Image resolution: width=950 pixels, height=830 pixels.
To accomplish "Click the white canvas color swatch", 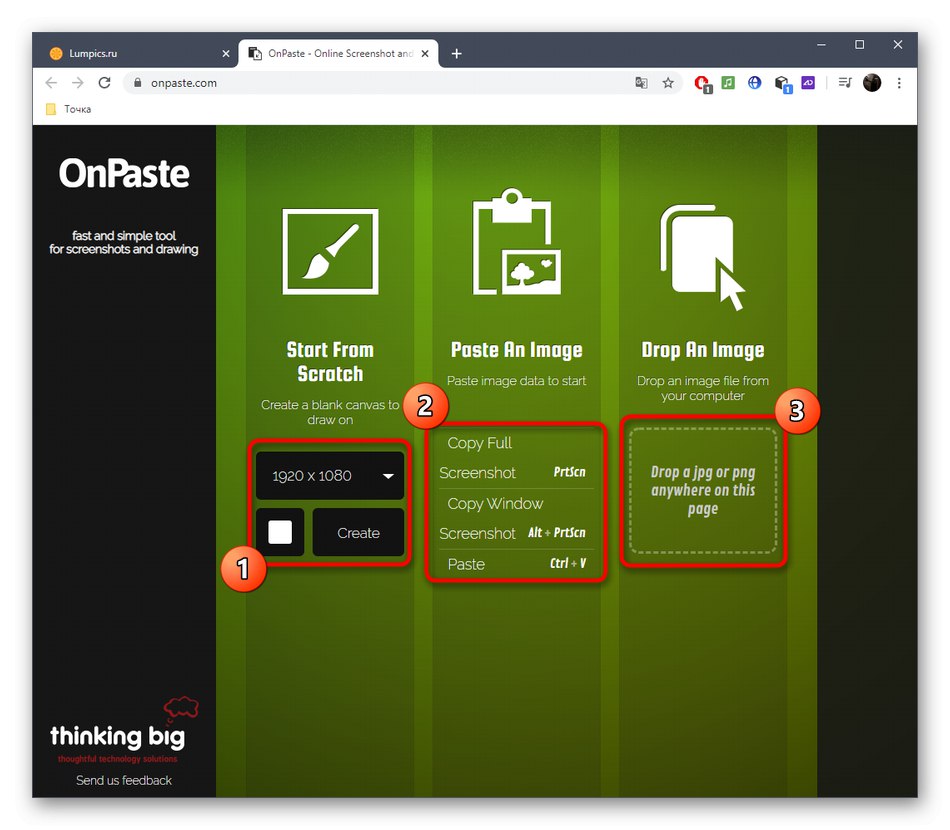I will (x=280, y=532).
